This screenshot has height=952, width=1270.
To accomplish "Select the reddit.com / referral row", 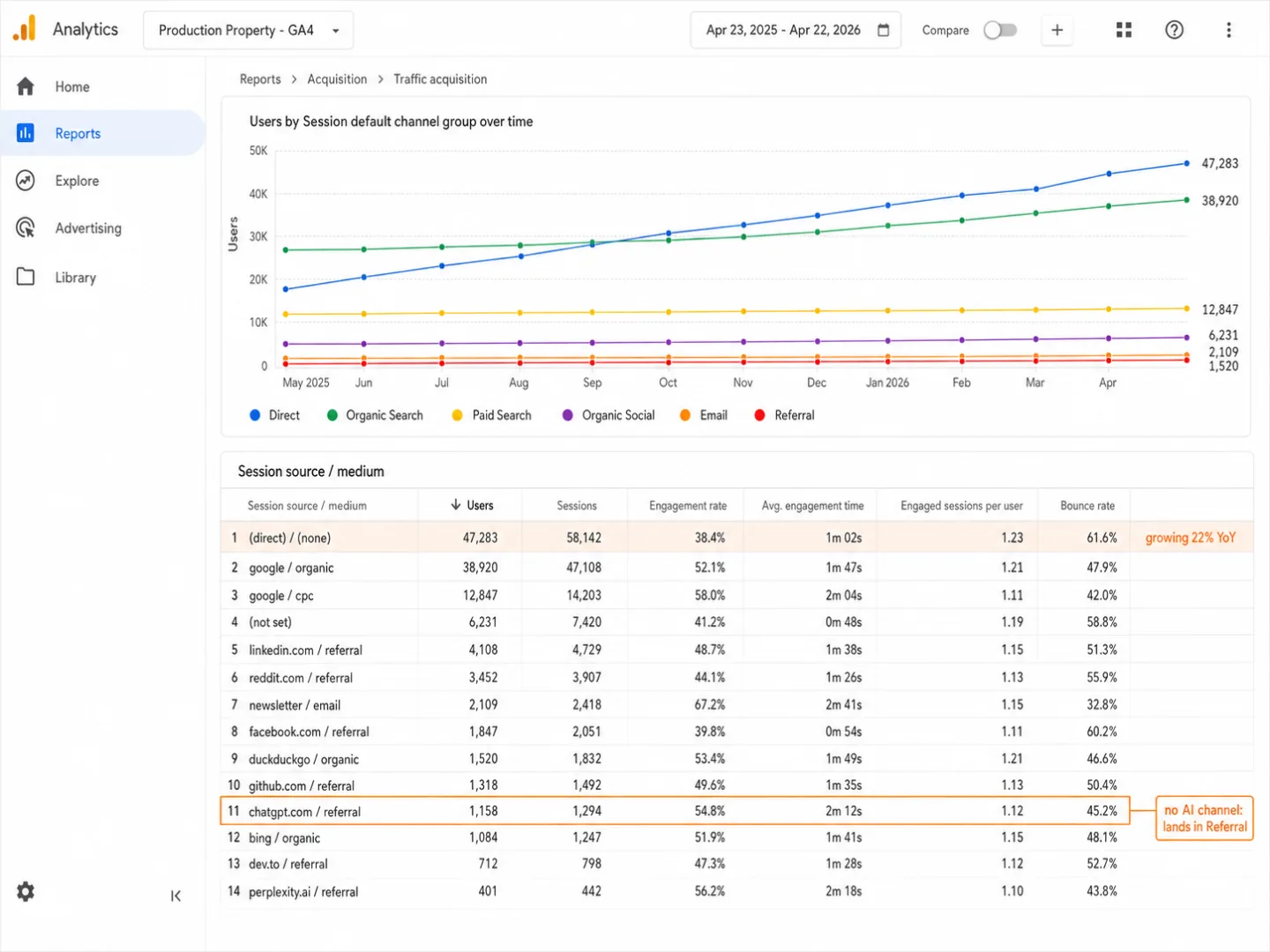I will pos(736,677).
